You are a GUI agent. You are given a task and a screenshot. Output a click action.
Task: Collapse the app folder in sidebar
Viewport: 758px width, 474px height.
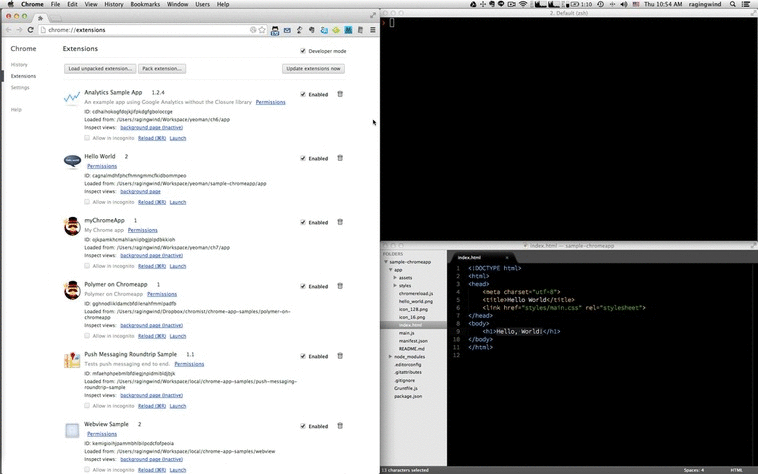pyautogui.click(x=391, y=270)
